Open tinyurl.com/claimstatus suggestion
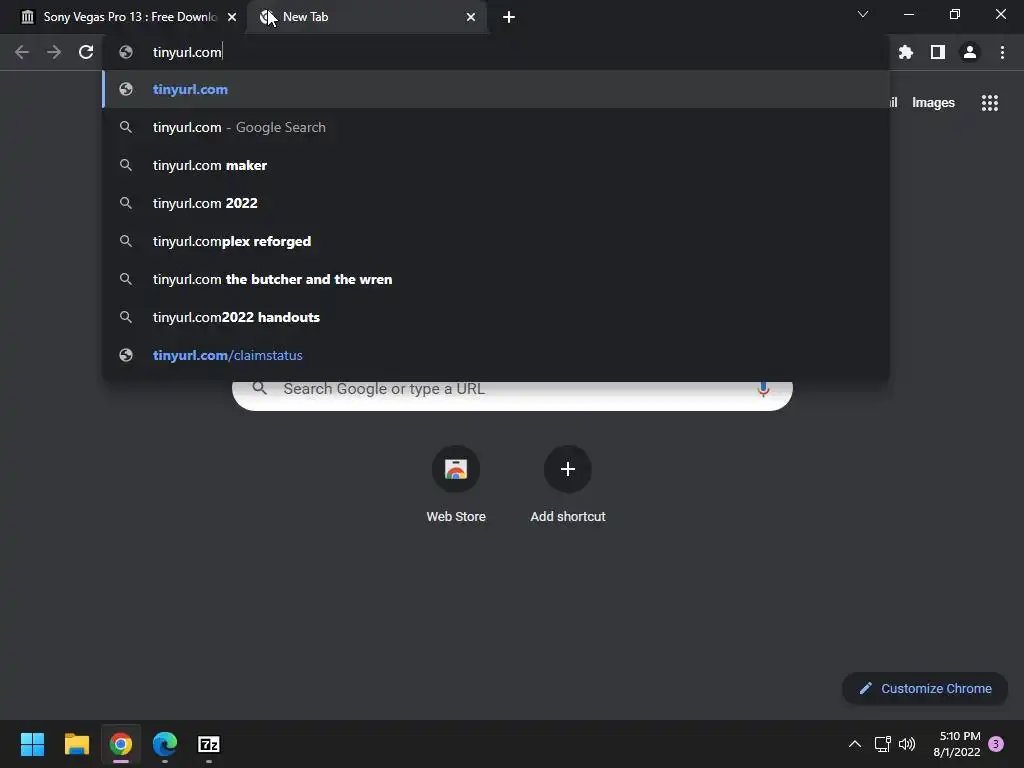 [x=496, y=355]
